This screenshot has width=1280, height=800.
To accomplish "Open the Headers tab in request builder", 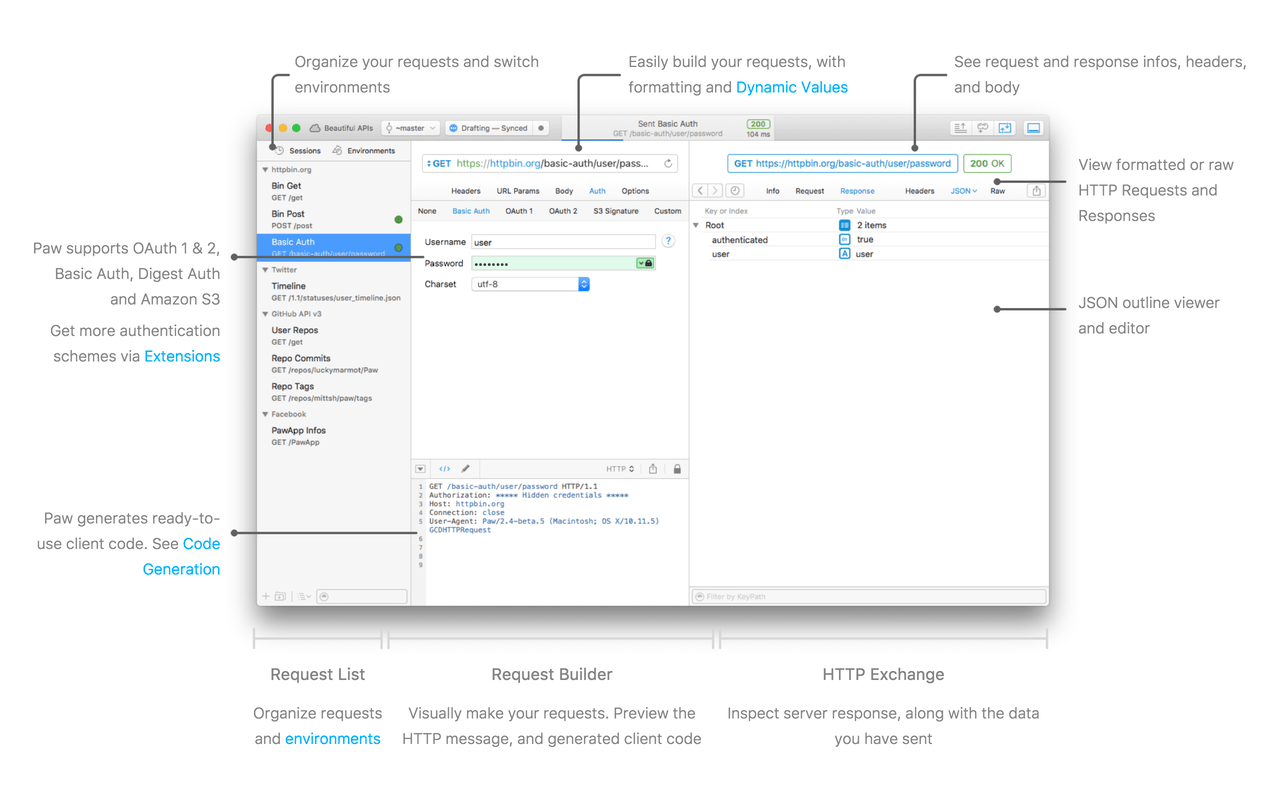I will [466, 191].
